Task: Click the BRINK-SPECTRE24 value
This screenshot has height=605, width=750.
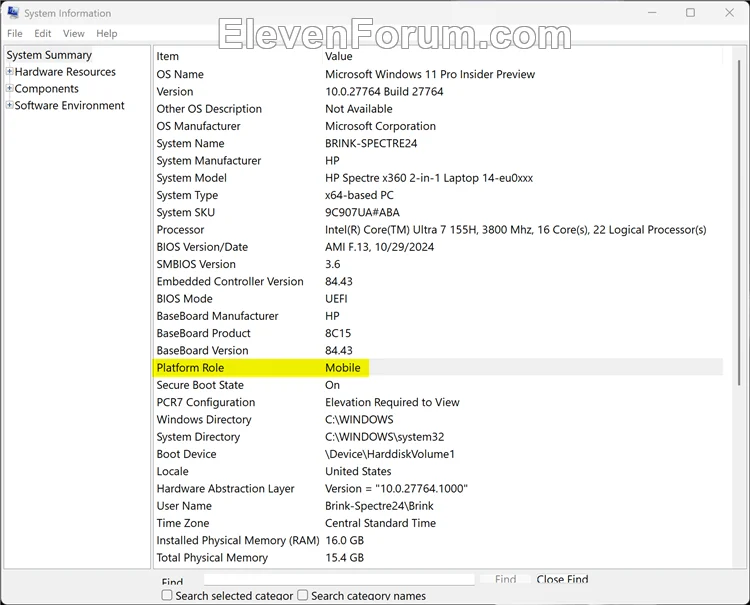Action: 371,143
